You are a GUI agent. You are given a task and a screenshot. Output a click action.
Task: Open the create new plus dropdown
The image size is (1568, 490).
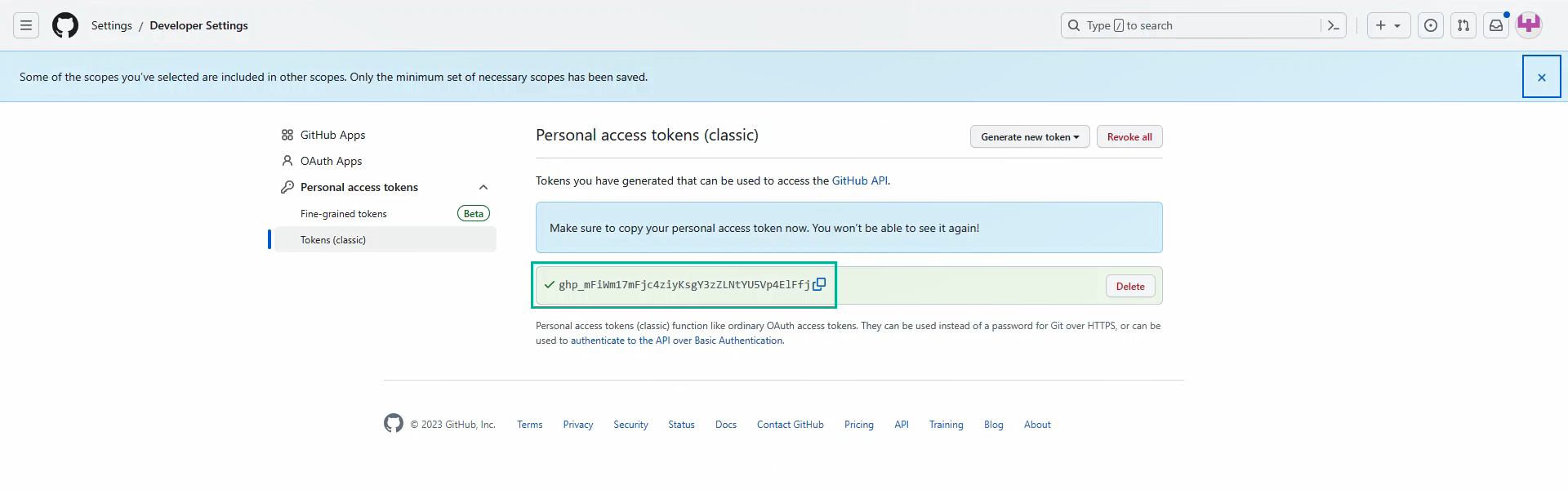[x=1388, y=25]
